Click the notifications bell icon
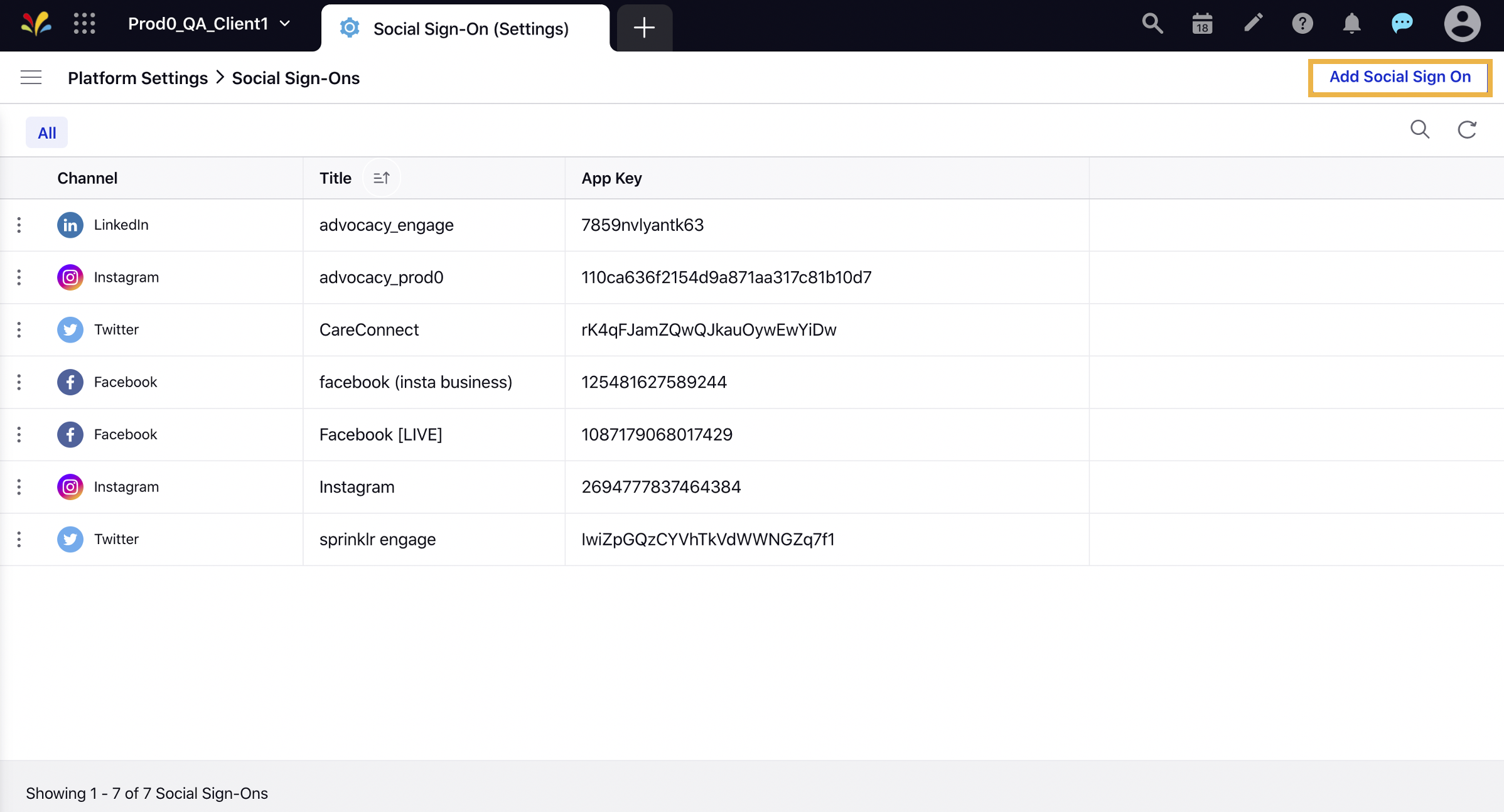The width and height of the screenshot is (1504, 812). tap(1351, 25)
